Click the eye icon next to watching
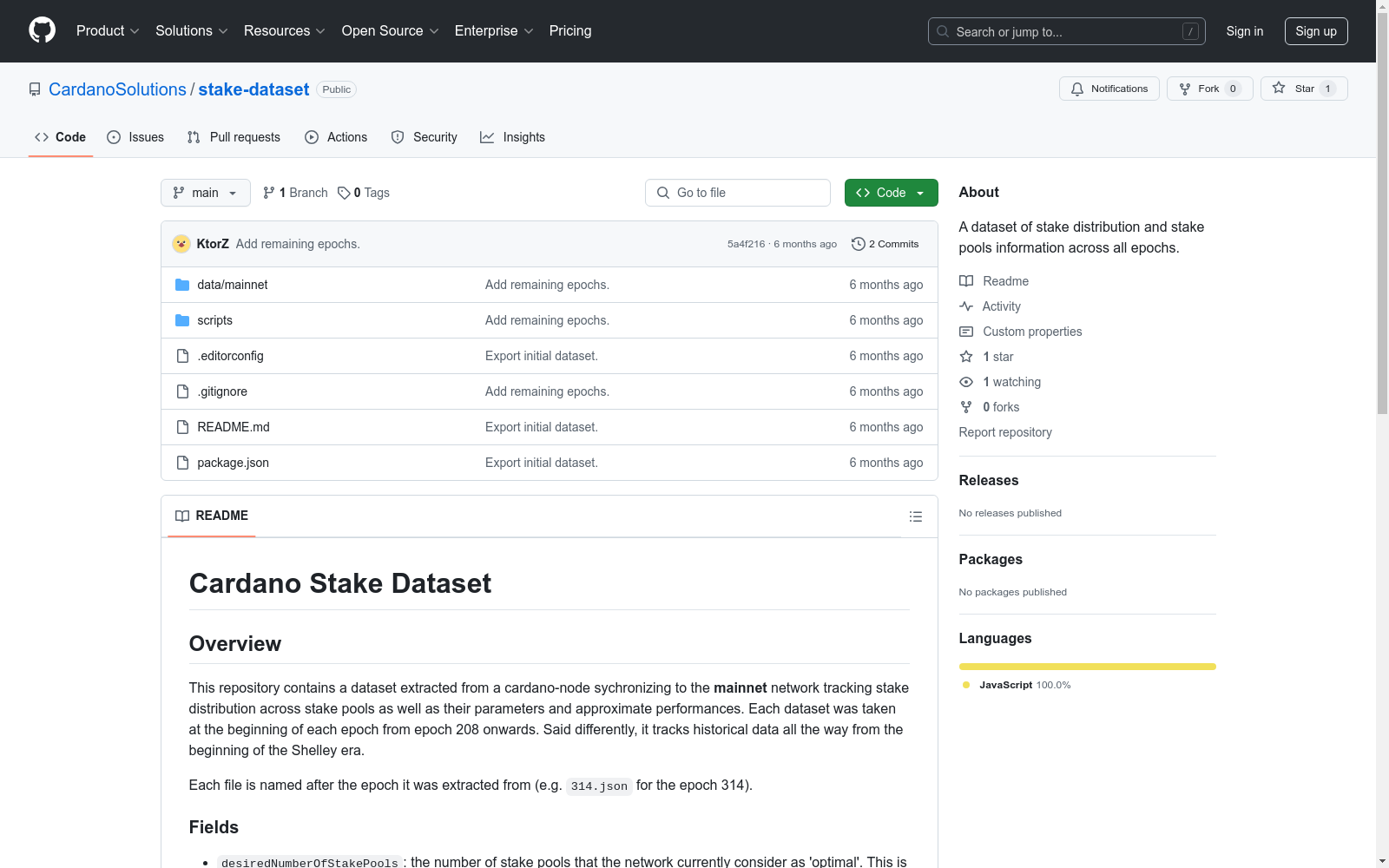This screenshot has height=868, width=1389. (x=966, y=382)
